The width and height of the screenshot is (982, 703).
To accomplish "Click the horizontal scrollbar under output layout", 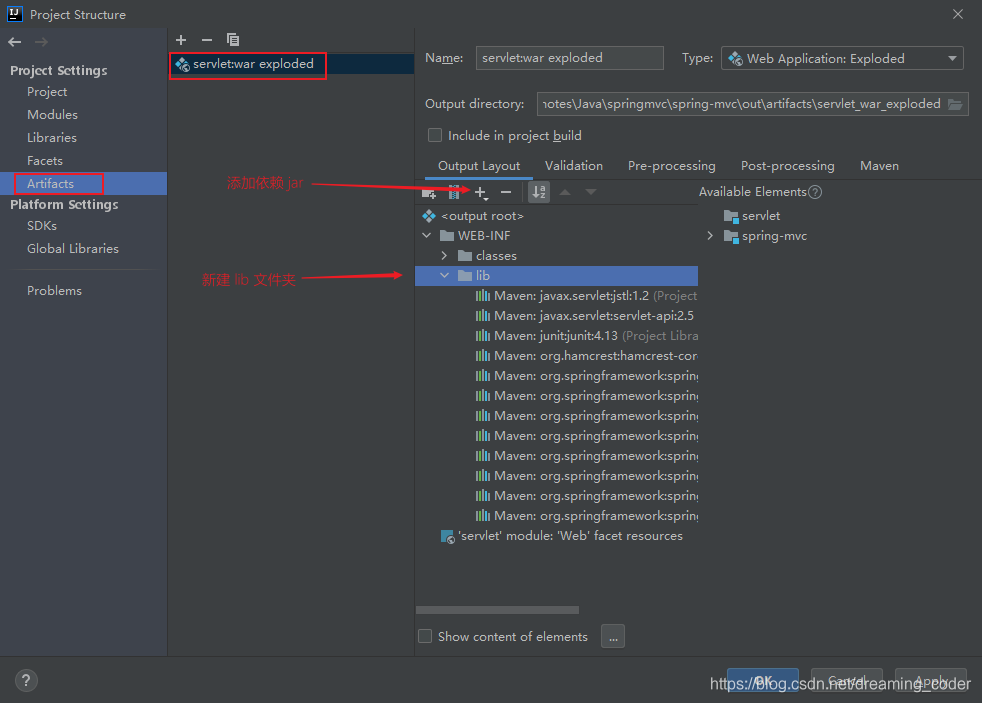I will tap(497, 610).
